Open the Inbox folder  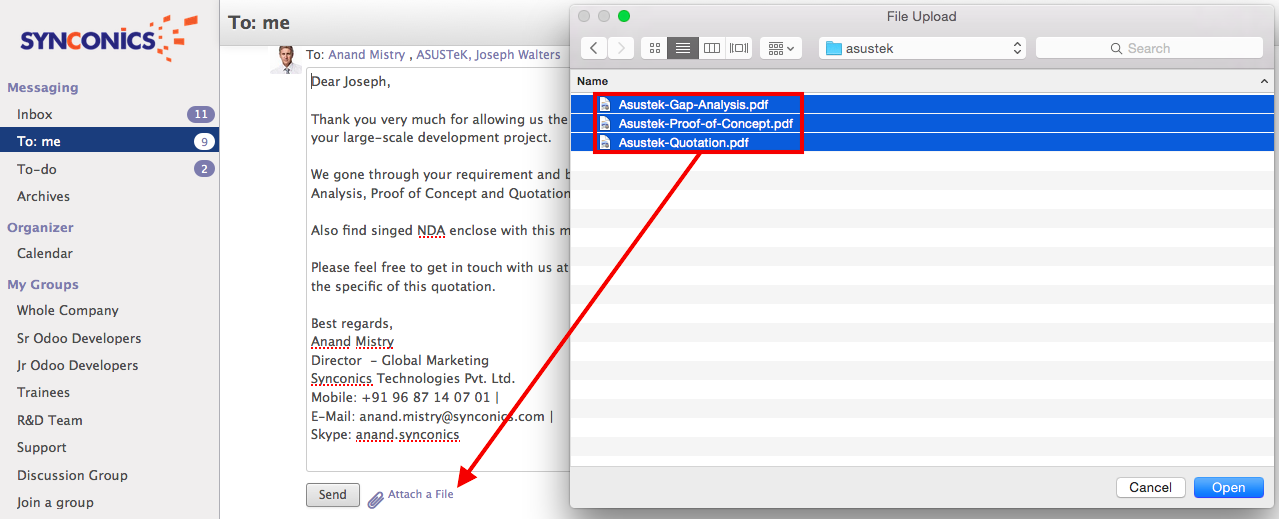point(35,114)
